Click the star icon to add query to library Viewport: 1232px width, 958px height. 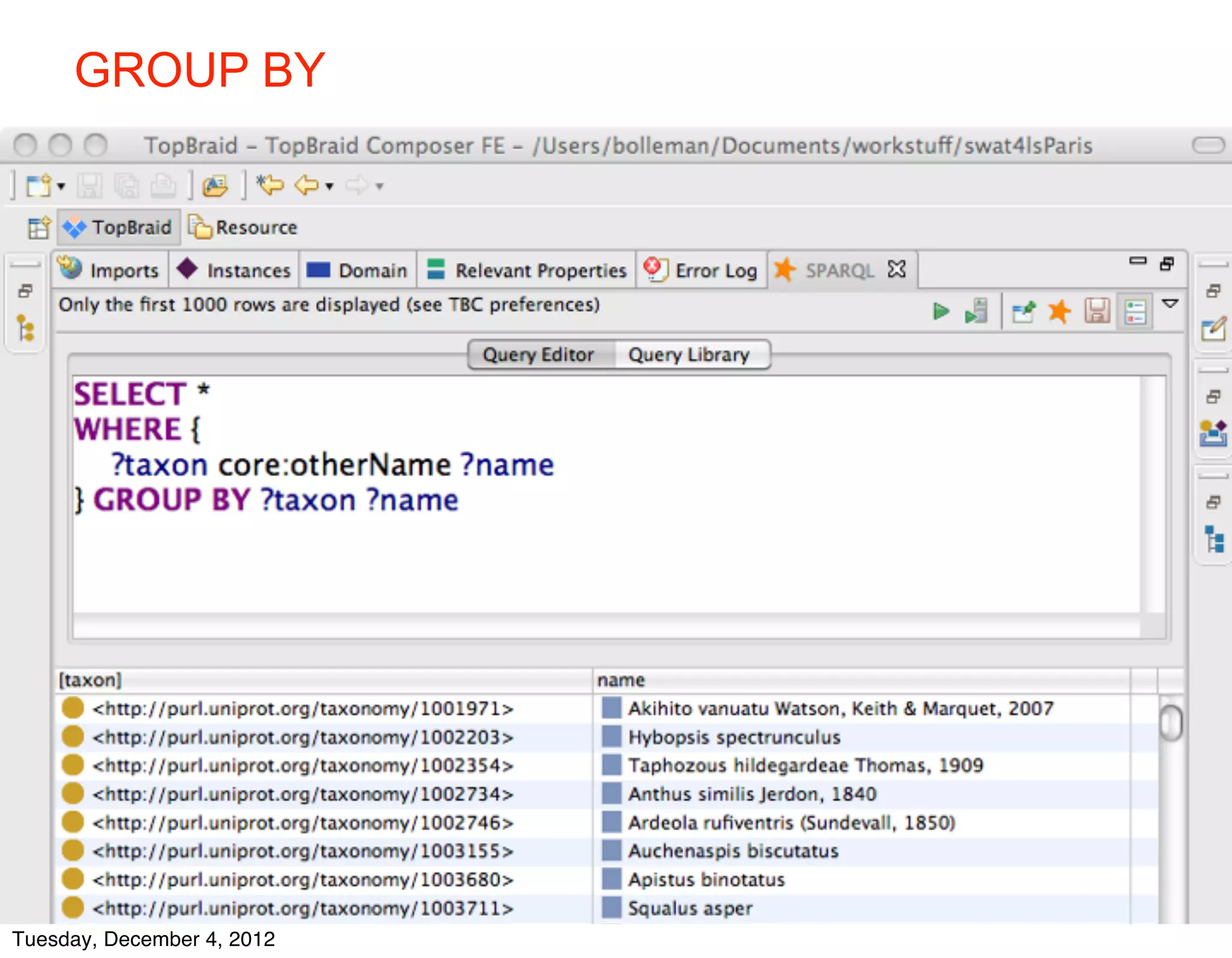coord(1059,312)
